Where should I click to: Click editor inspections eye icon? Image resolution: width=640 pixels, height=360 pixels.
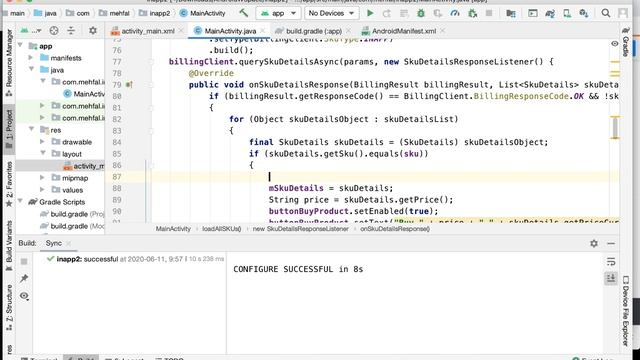[615, 44]
